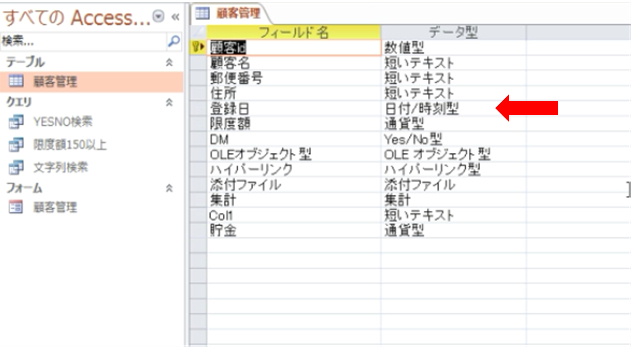Viewport: 640px width, 360px height.
Task: Click in the navigation pane search box
Action: click(x=84, y=41)
